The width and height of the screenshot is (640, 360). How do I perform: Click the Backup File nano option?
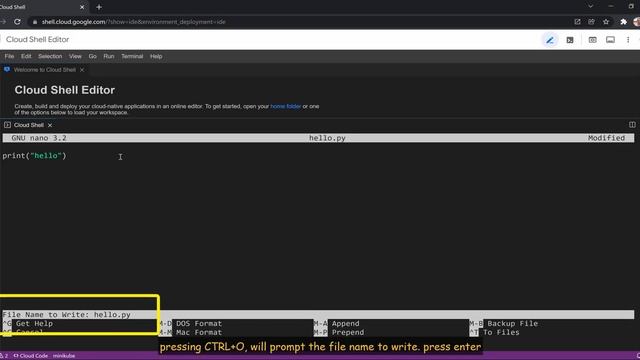click(512, 324)
